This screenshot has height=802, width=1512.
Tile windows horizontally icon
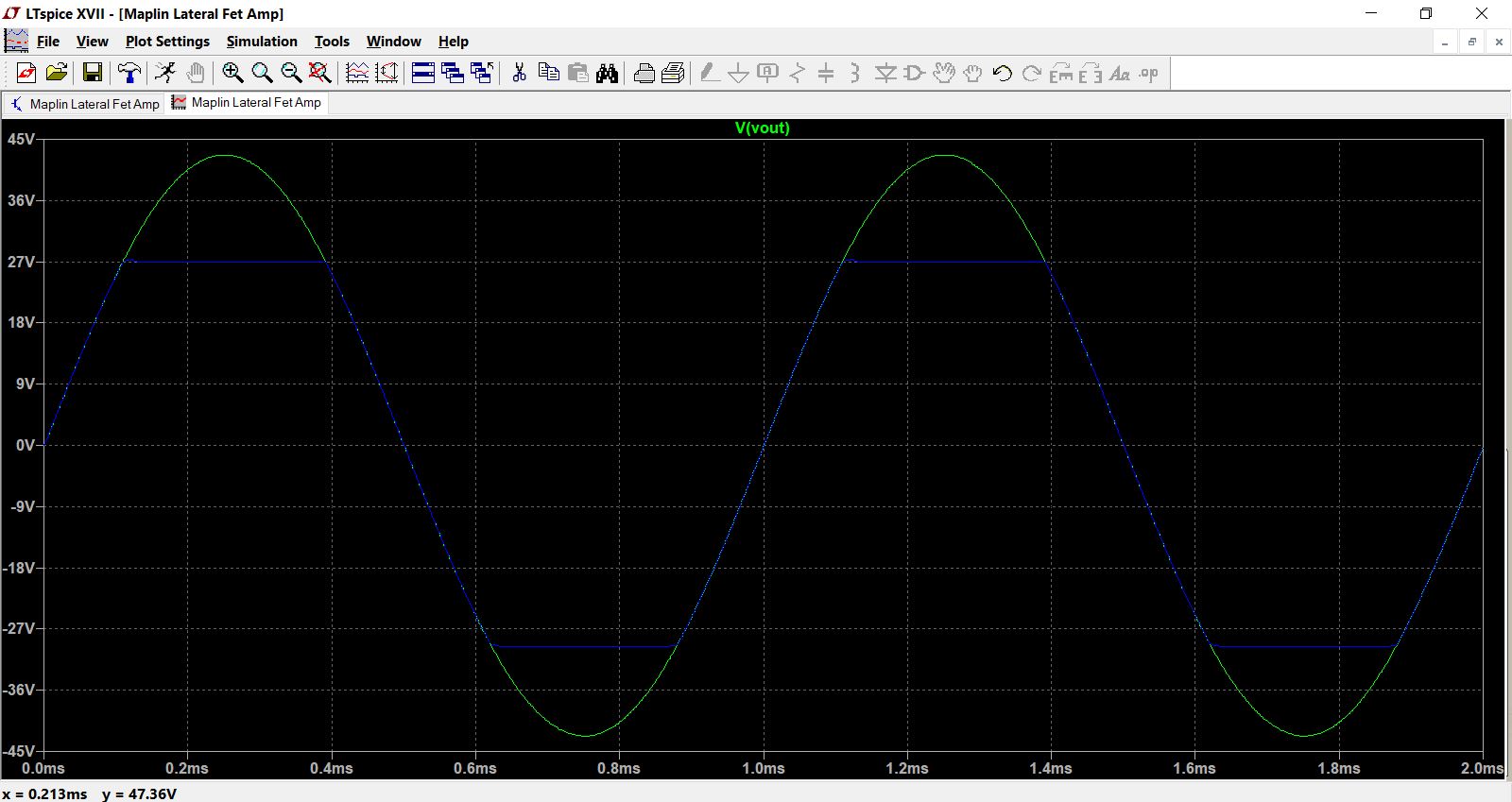pyautogui.click(x=423, y=73)
